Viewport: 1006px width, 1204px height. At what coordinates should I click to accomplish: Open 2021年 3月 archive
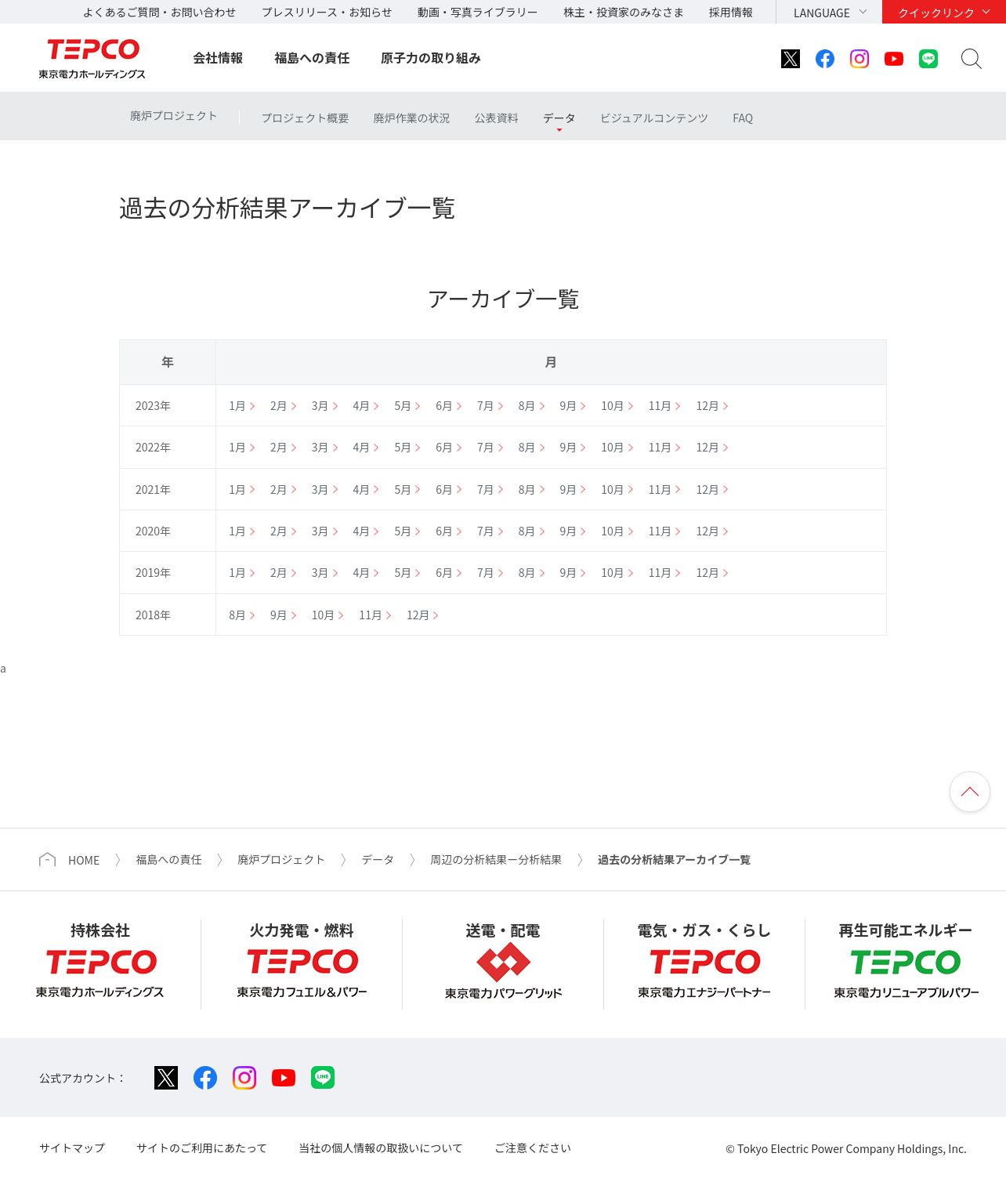point(324,490)
